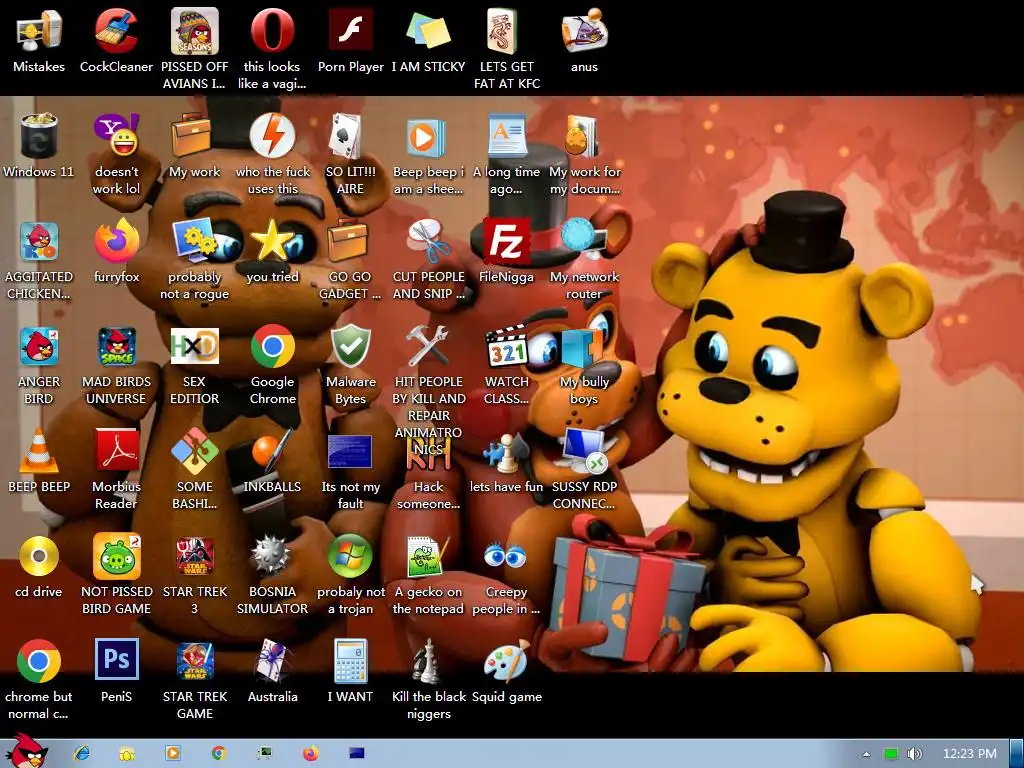Click the 12:23 PM taskbar clock

970,754
